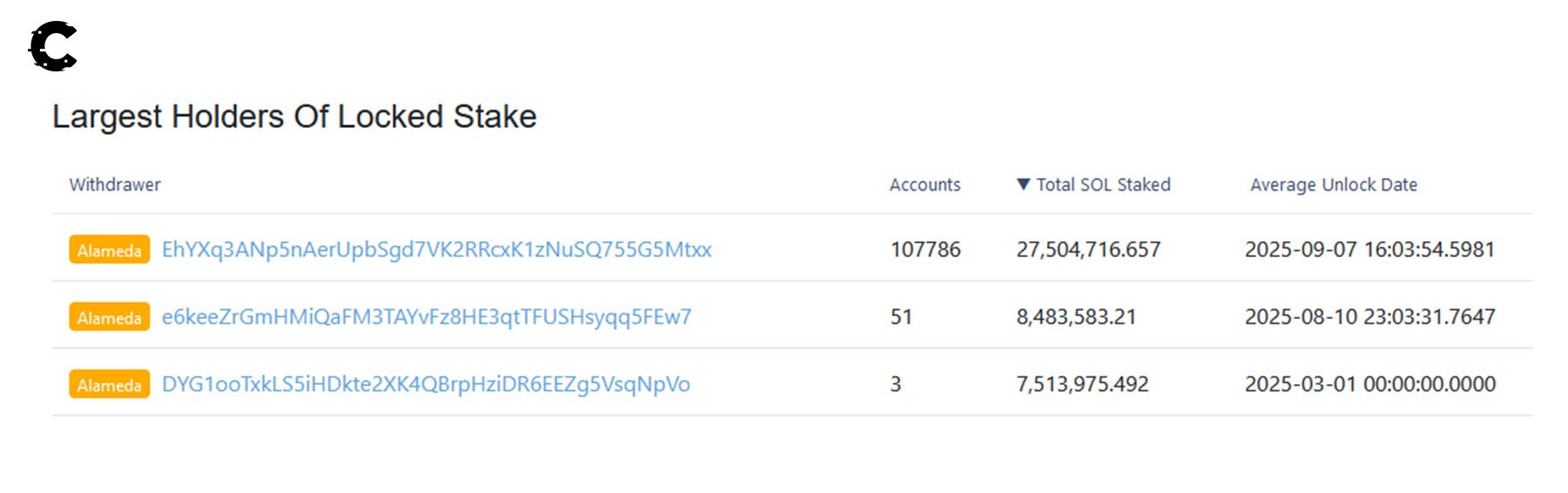Viewport: 1568px width, 493px height.
Task: Click the Alameda badge next to EhYXq3 address
Action: [109, 250]
